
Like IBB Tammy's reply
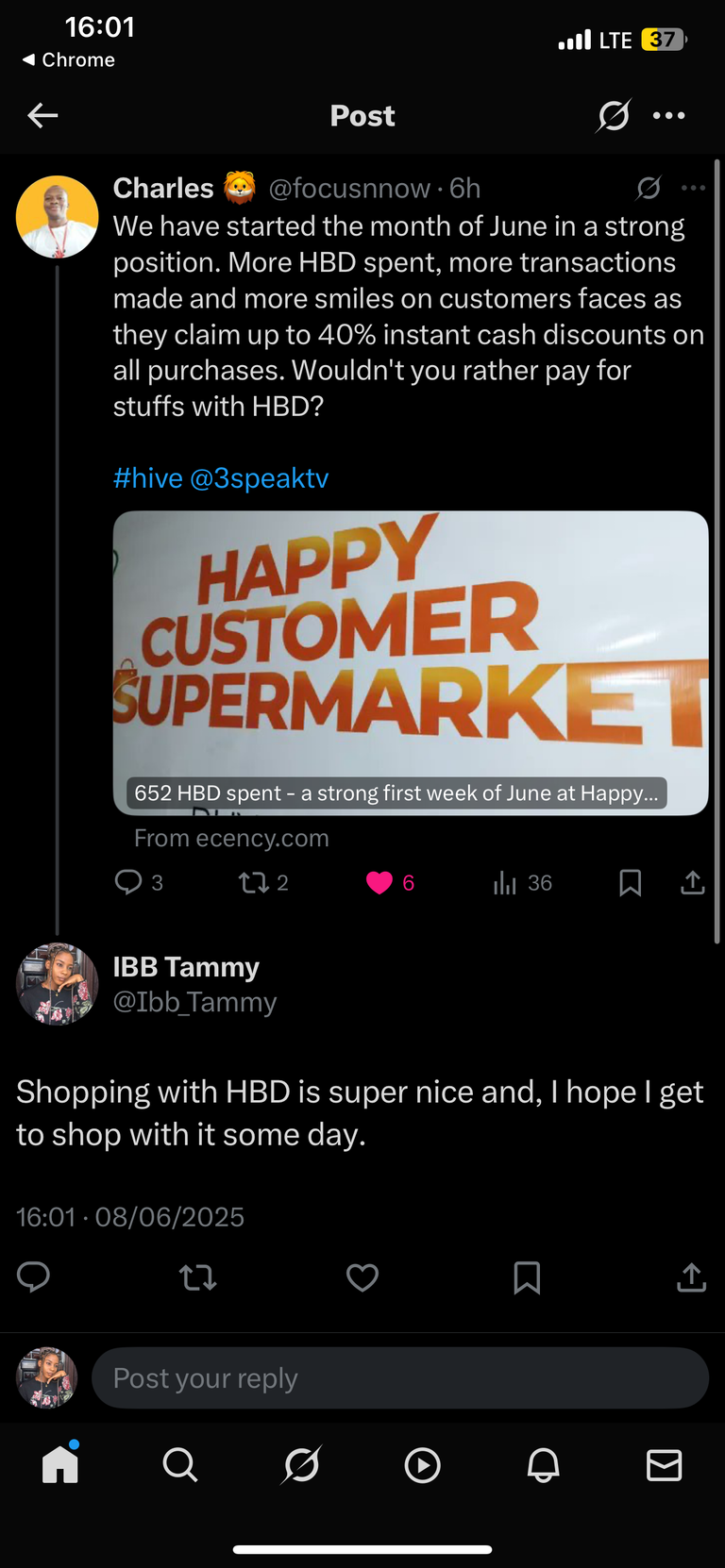362,1277
